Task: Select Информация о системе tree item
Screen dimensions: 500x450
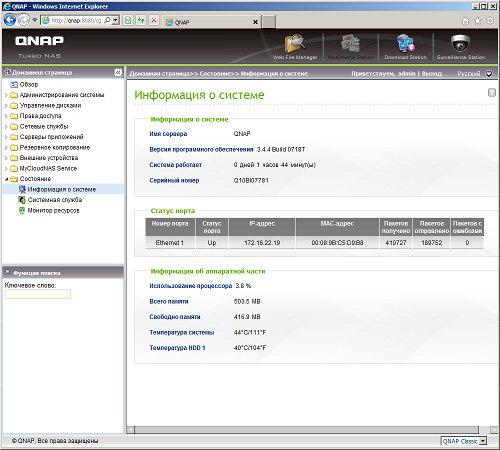Action: [x=62, y=189]
